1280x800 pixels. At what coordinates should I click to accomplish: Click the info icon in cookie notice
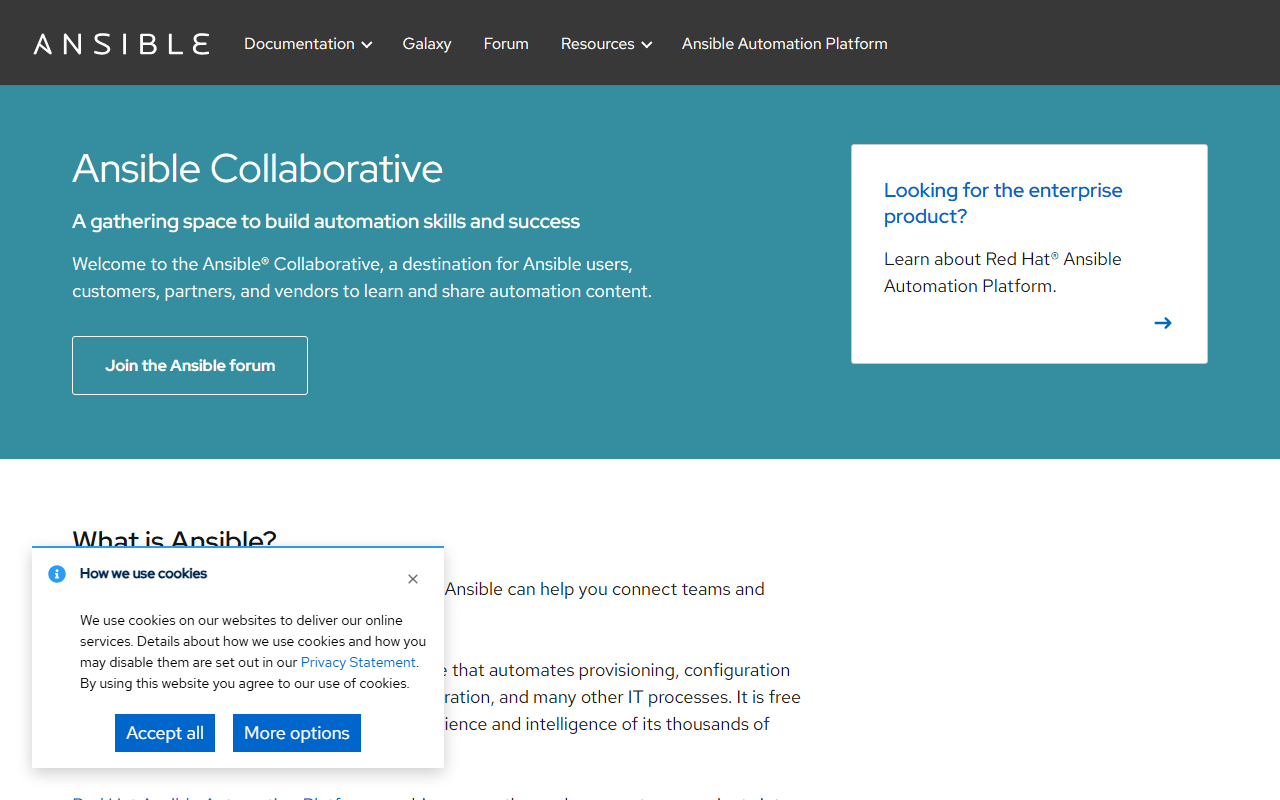click(x=57, y=574)
